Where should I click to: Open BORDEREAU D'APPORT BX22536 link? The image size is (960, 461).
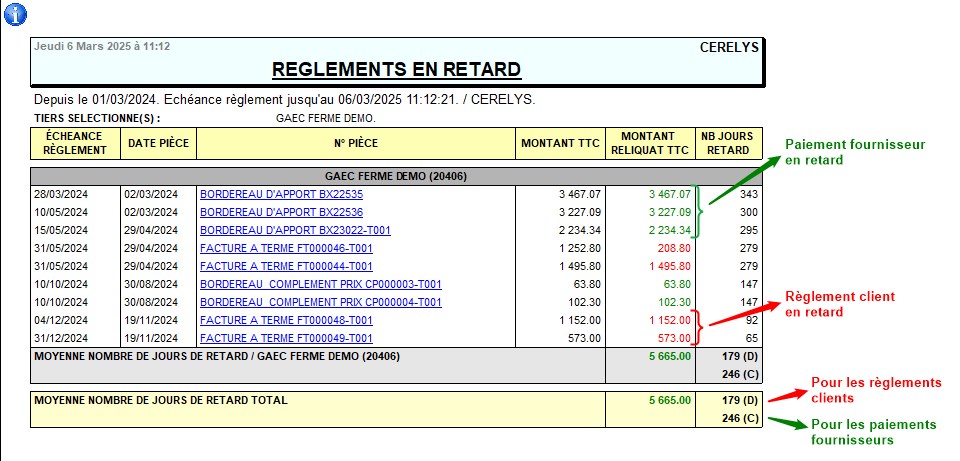pyautogui.click(x=281, y=212)
